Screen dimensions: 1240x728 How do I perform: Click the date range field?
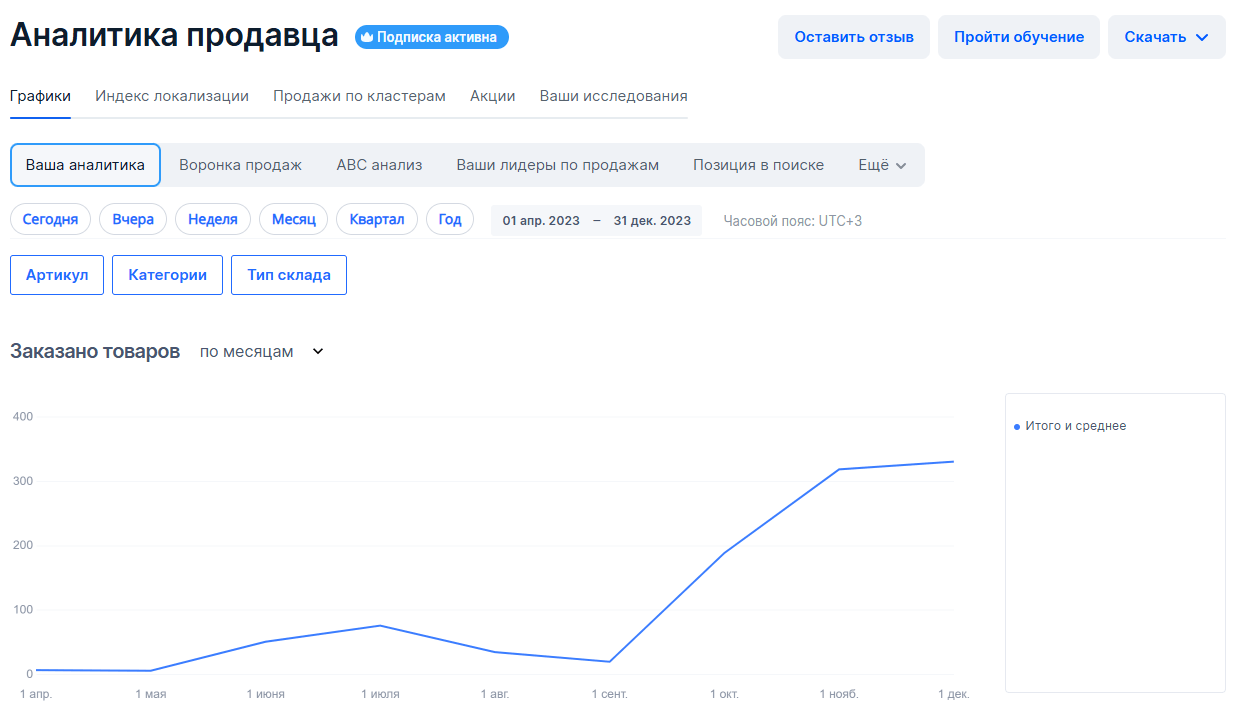coord(596,221)
